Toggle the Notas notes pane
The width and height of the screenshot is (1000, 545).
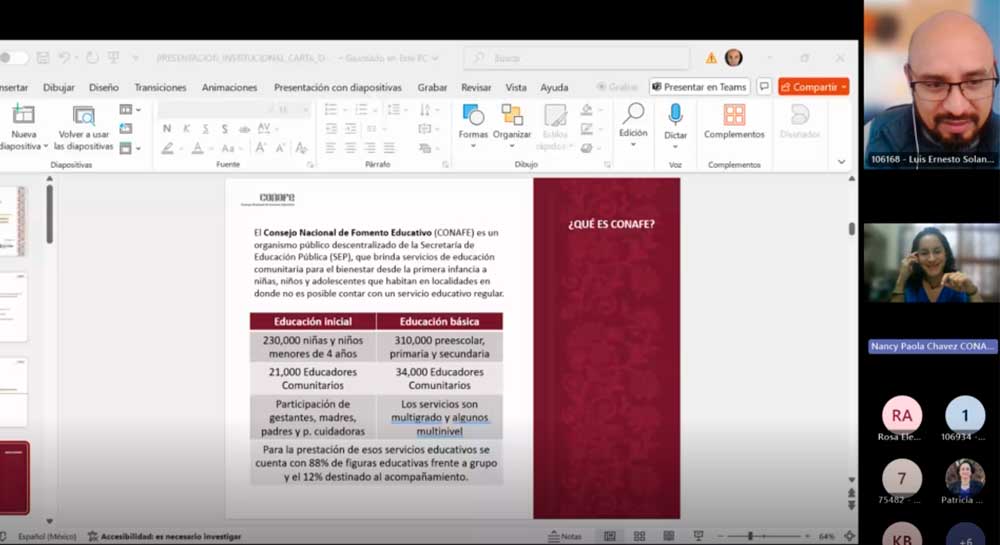pos(565,536)
